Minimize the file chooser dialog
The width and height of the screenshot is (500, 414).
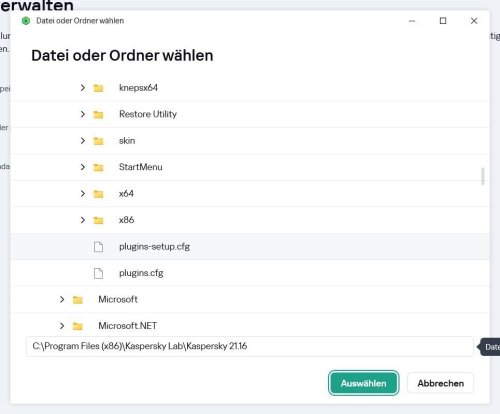click(x=412, y=21)
